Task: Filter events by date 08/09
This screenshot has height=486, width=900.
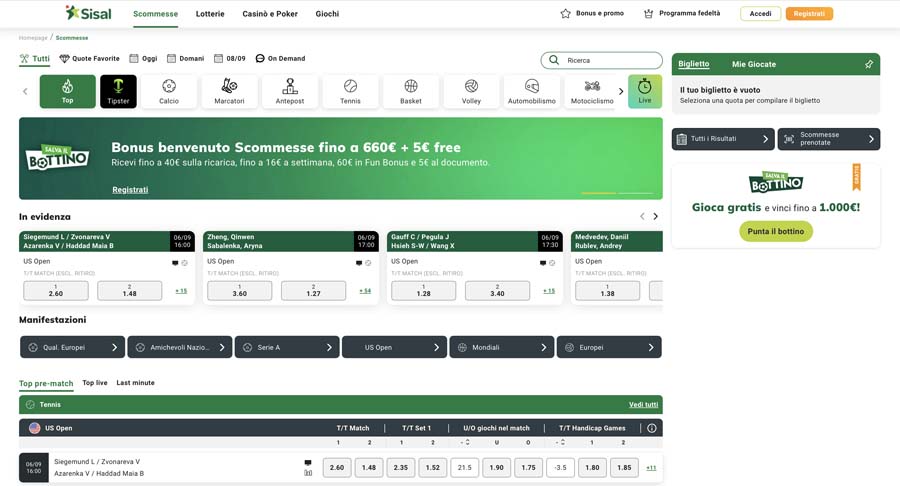Action: (230, 59)
